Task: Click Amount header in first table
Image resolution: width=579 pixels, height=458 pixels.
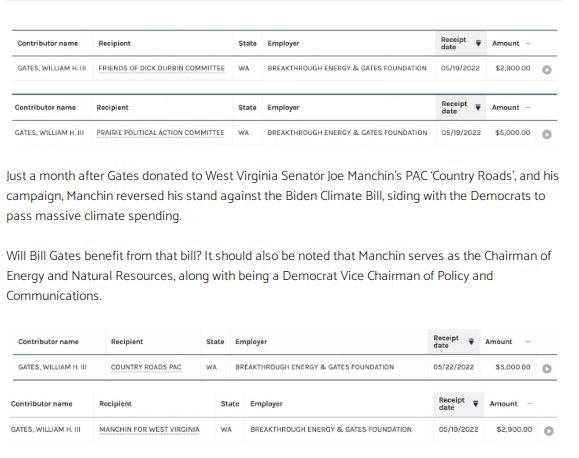Action: tap(506, 43)
